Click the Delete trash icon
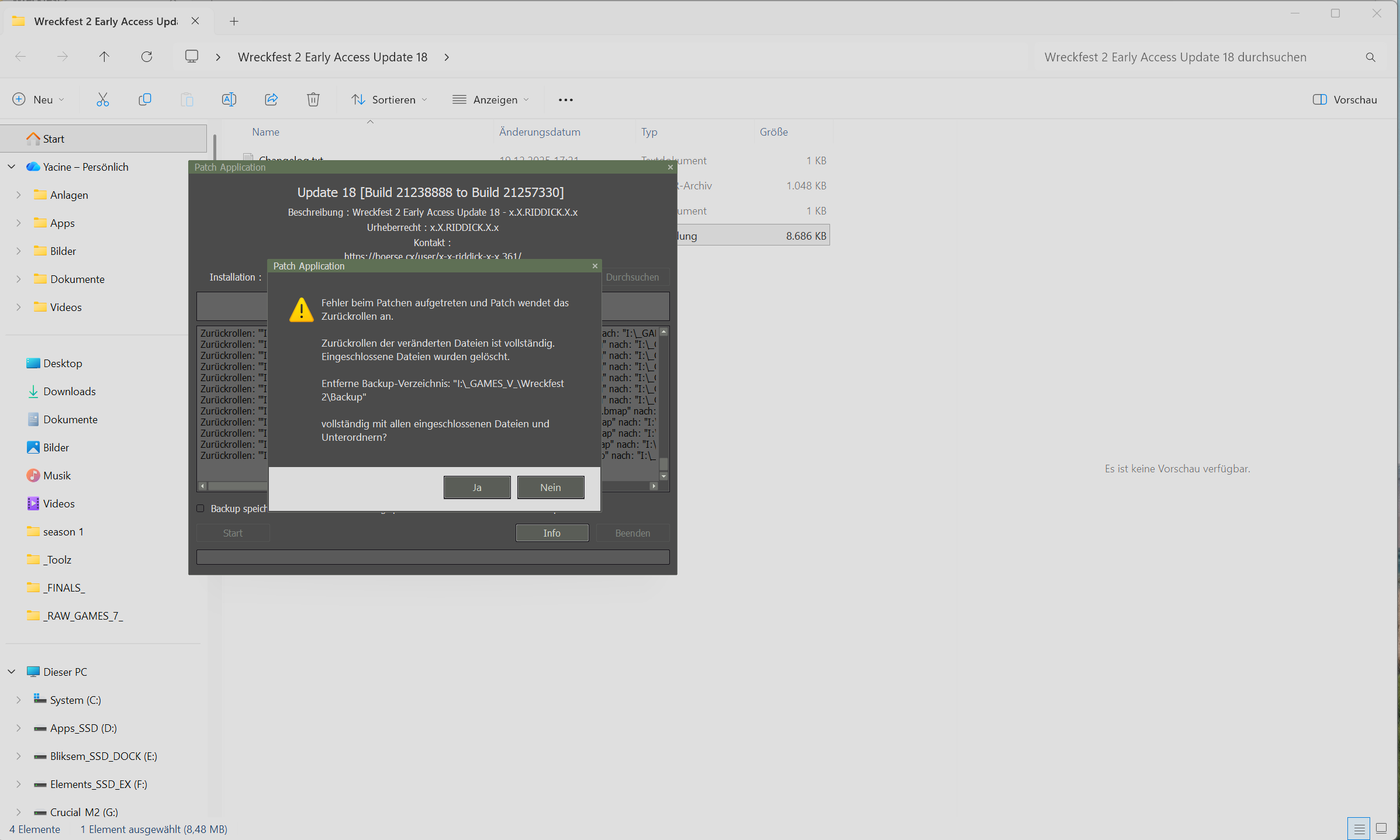This screenshot has width=1400, height=840. tap(313, 99)
